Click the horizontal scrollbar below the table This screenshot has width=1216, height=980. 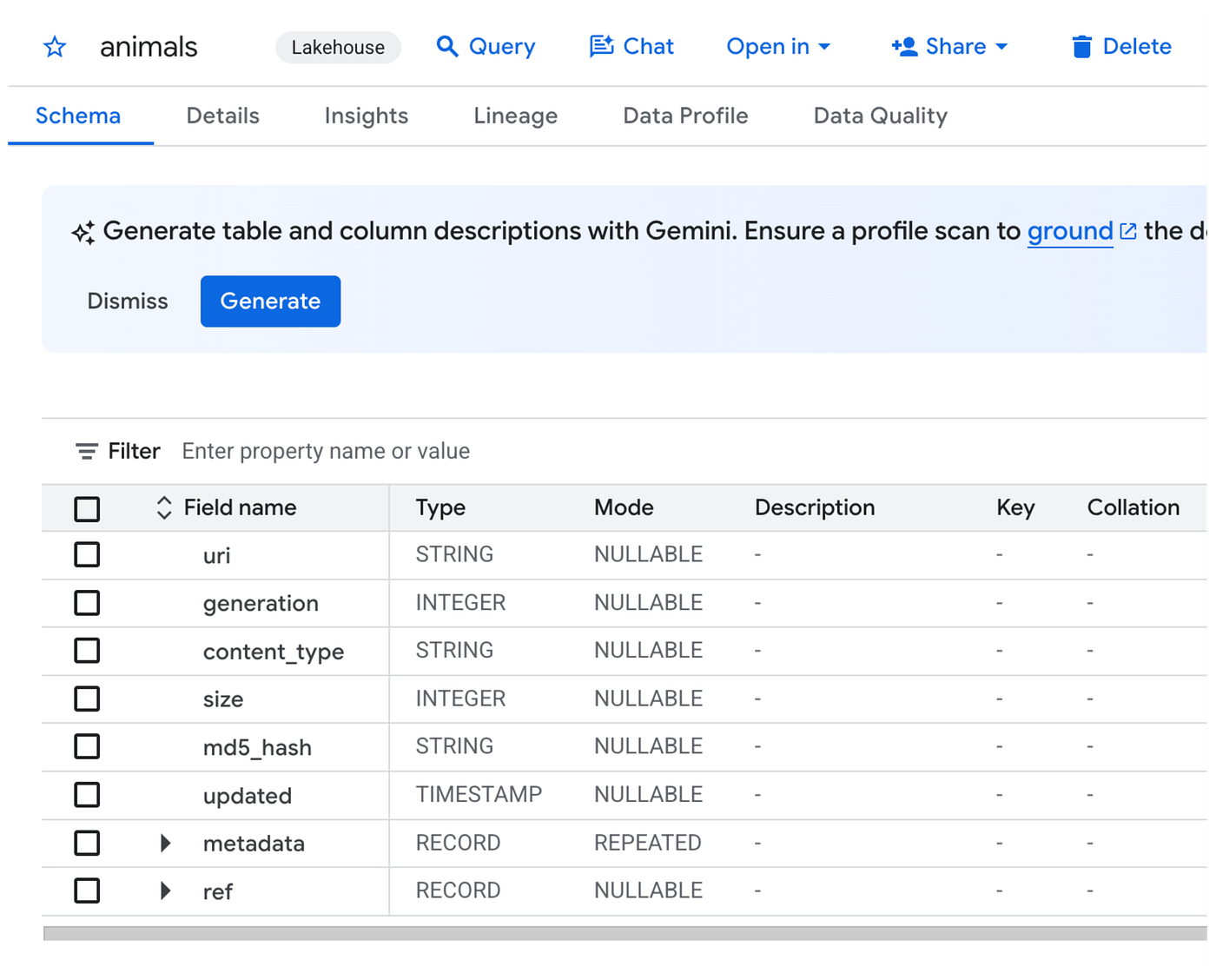[625, 933]
